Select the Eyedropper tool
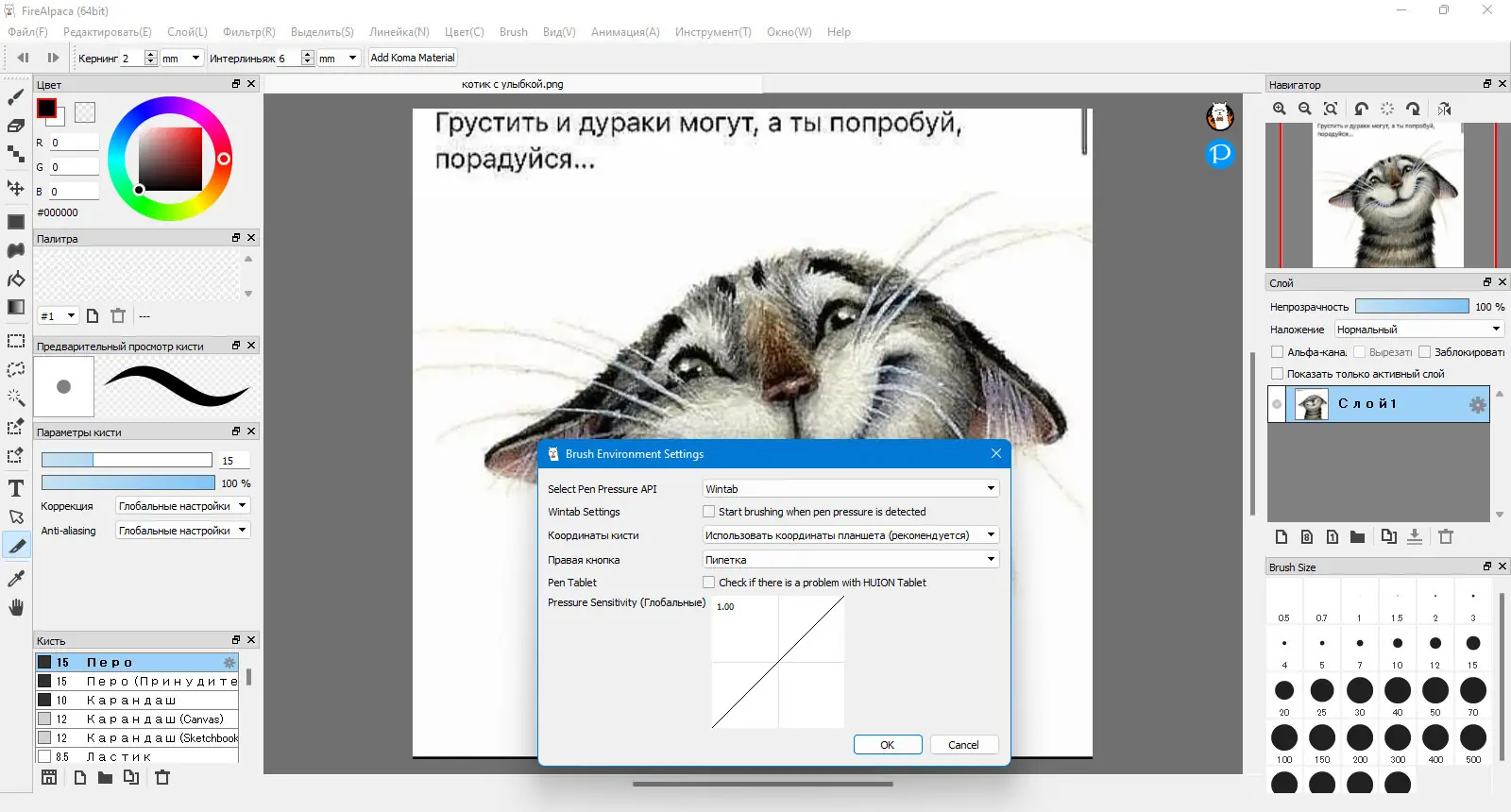The width and height of the screenshot is (1511, 812). click(x=16, y=578)
